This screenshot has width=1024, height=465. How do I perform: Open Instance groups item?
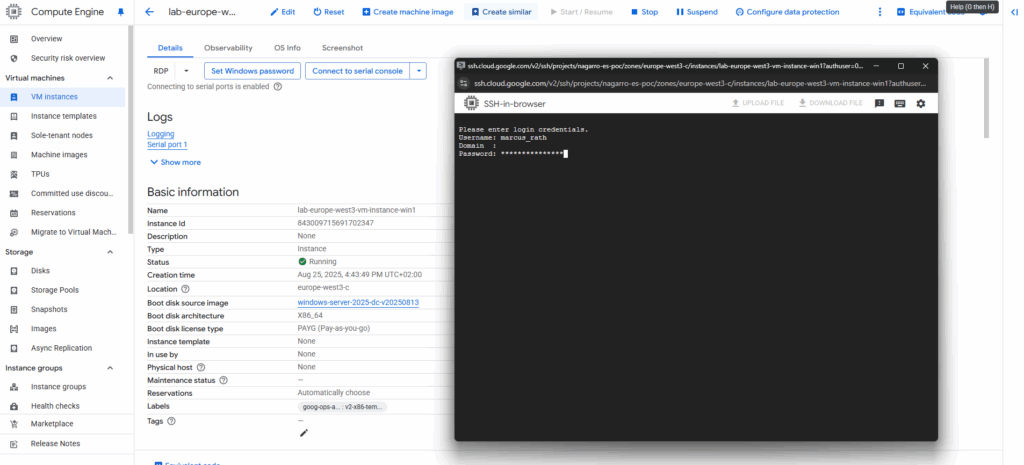[x=58, y=387]
